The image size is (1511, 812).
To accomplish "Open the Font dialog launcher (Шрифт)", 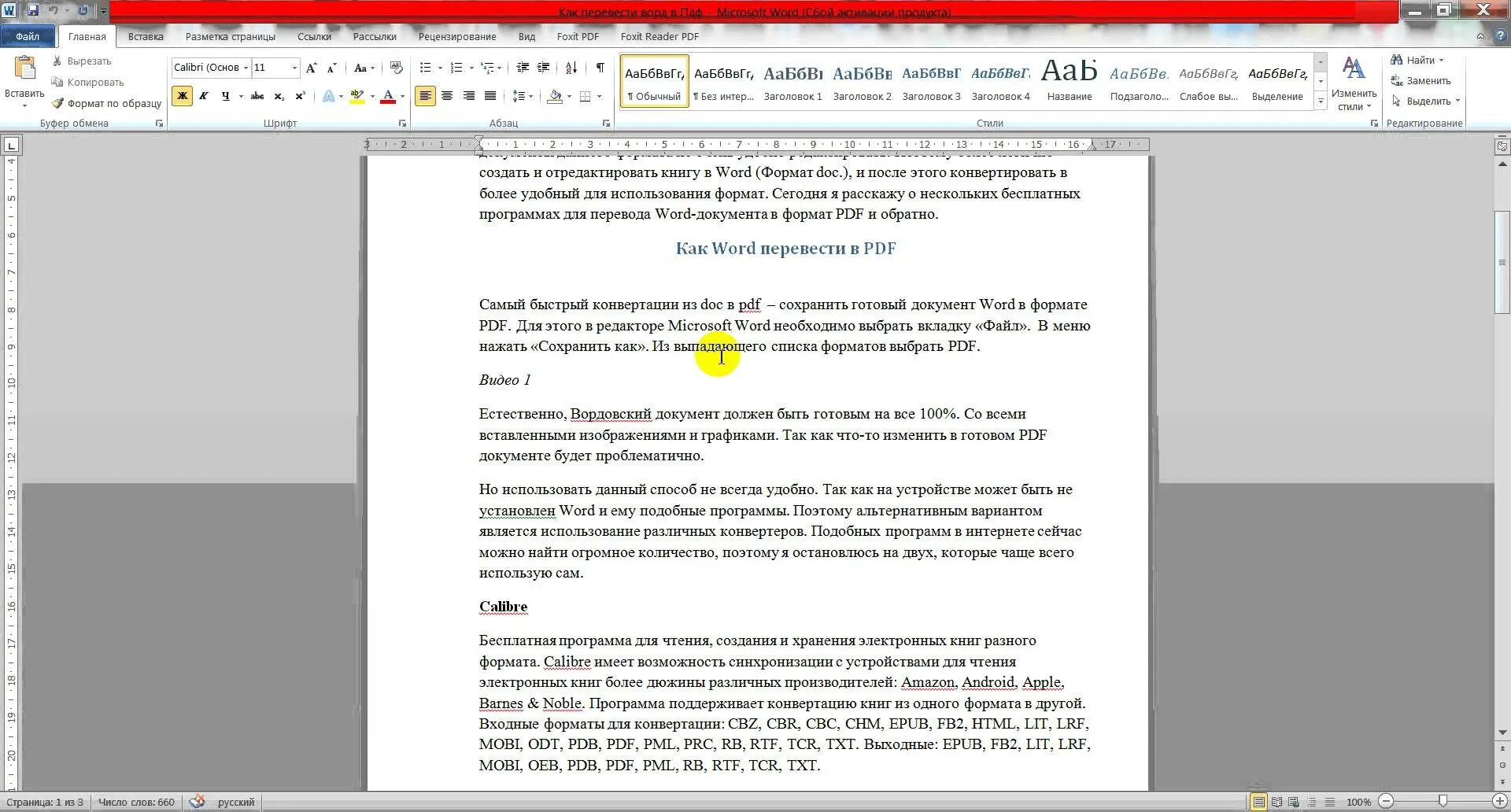I will pos(402,124).
